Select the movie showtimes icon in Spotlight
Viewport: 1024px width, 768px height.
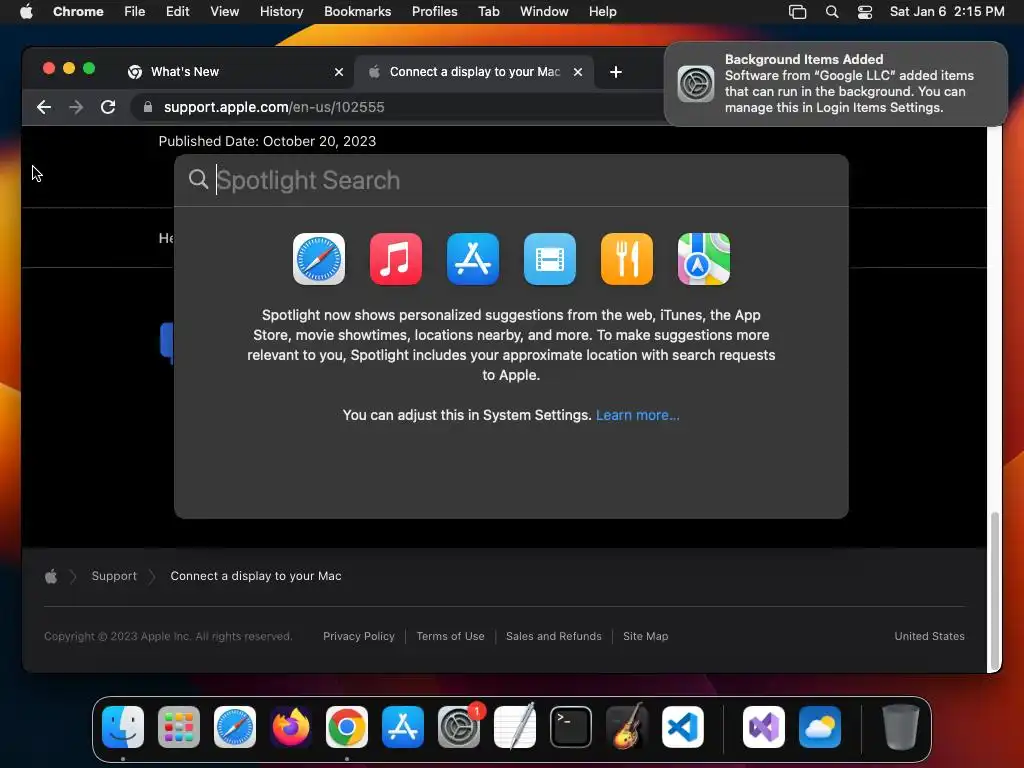pos(550,259)
